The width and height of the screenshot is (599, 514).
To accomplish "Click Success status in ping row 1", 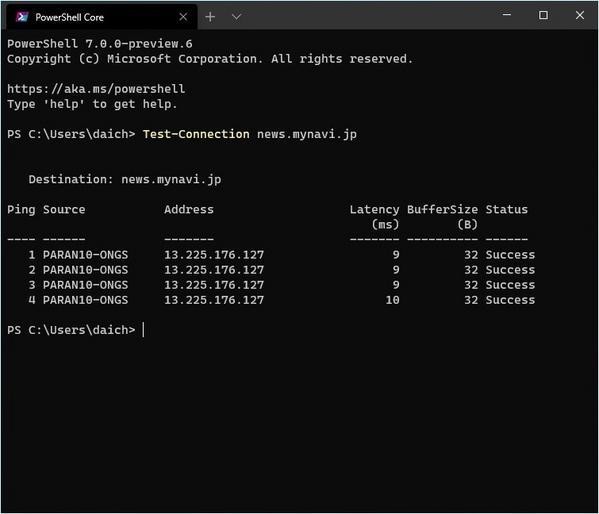I will [x=510, y=255].
